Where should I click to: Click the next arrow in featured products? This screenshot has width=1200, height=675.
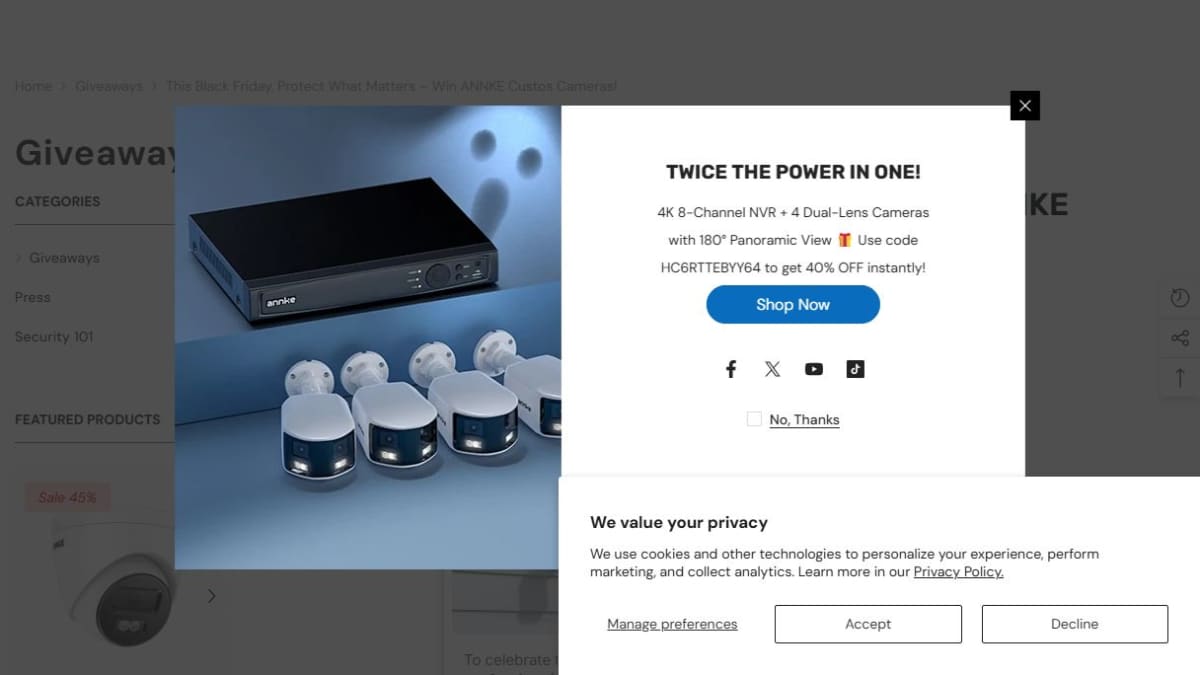(x=211, y=596)
